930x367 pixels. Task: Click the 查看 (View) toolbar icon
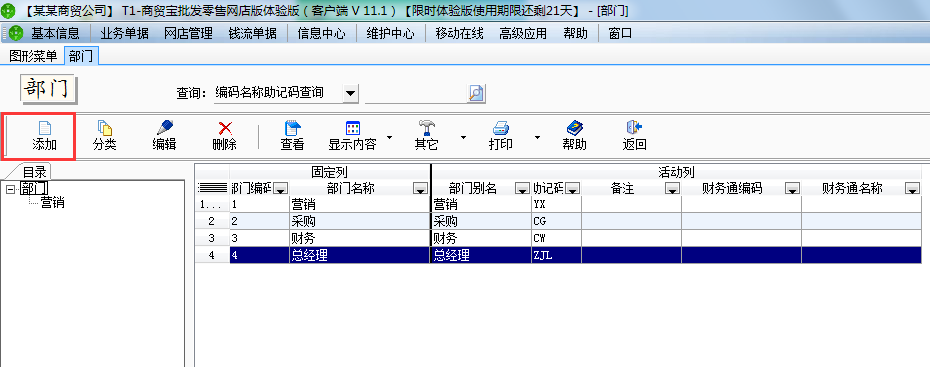(x=292, y=128)
